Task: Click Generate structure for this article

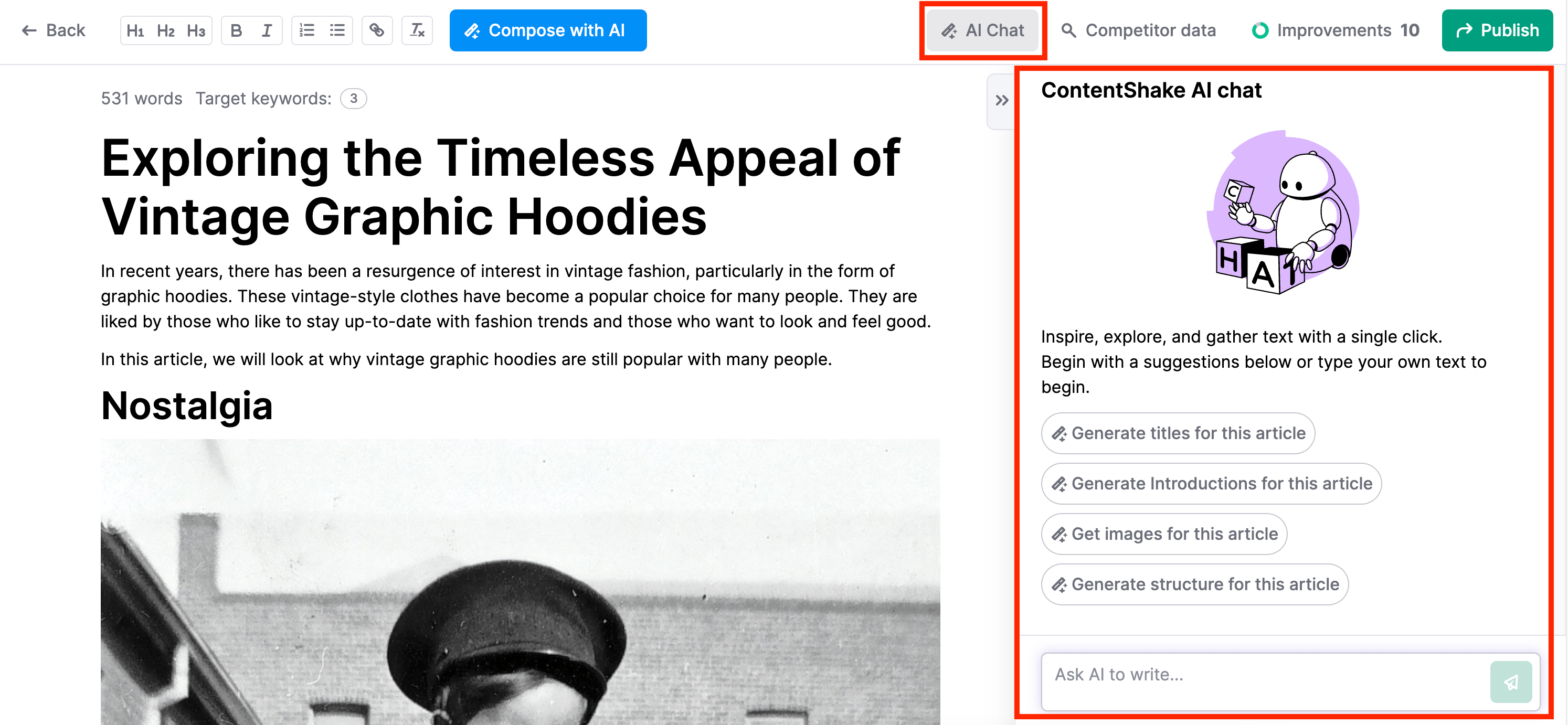Action: 1191,584
